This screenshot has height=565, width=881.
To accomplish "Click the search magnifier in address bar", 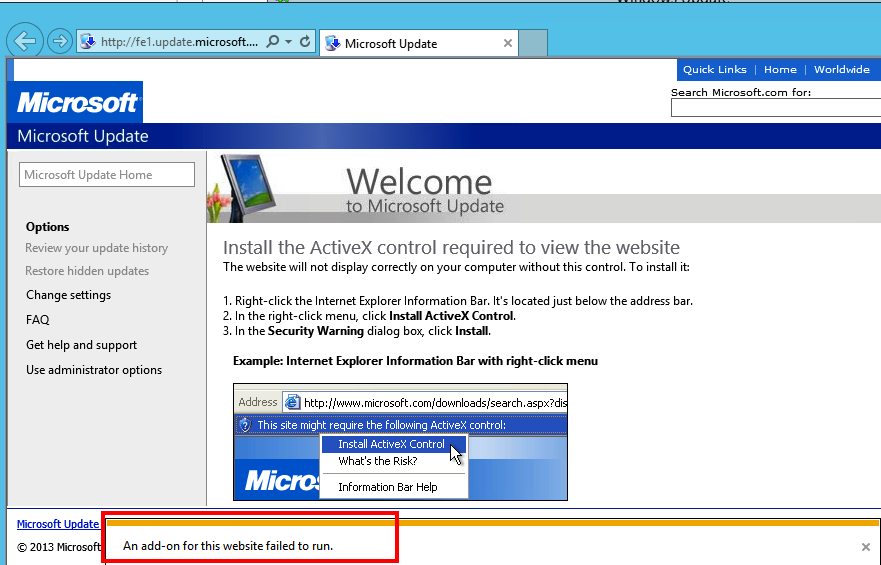I will click(272, 42).
